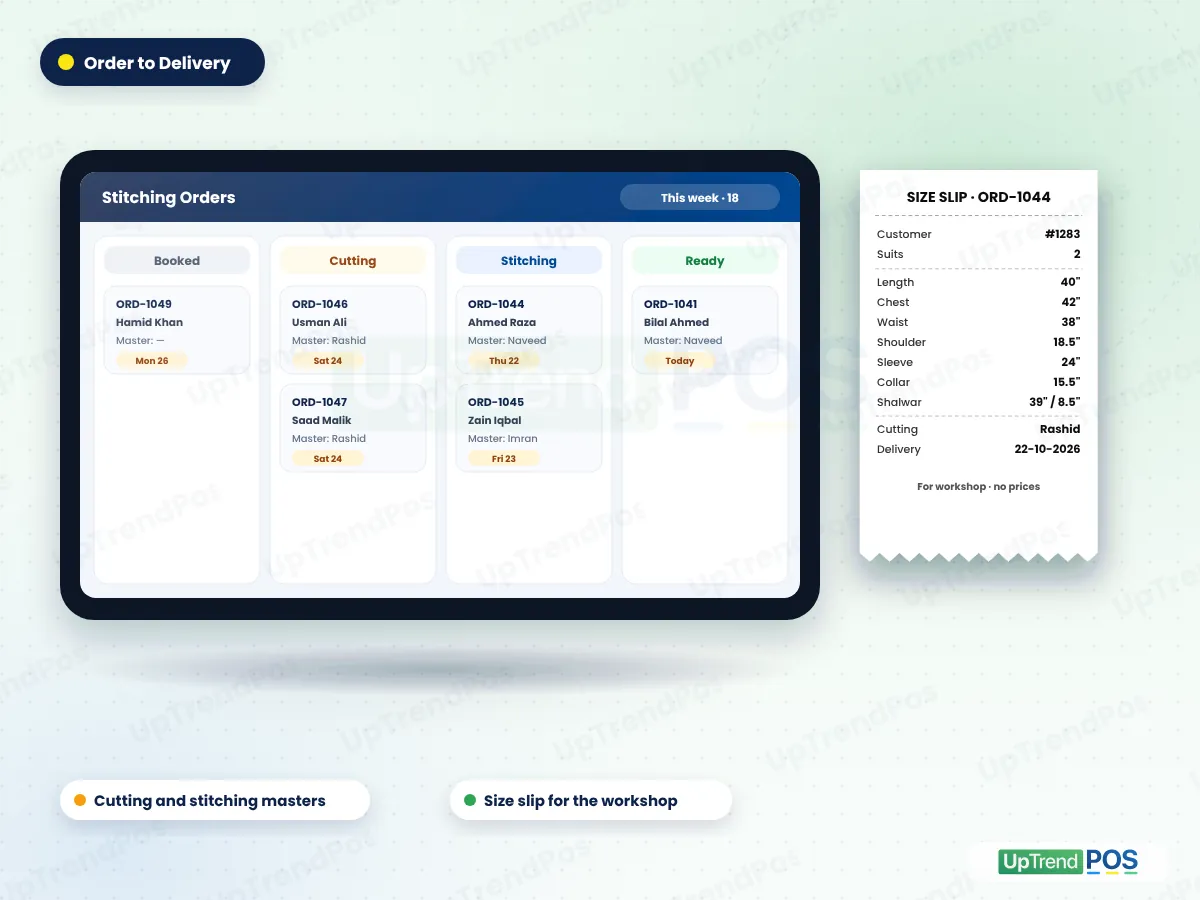The image size is (1200, 900).
Task: Open order card ORD-1046
Action: coord(353,331)
